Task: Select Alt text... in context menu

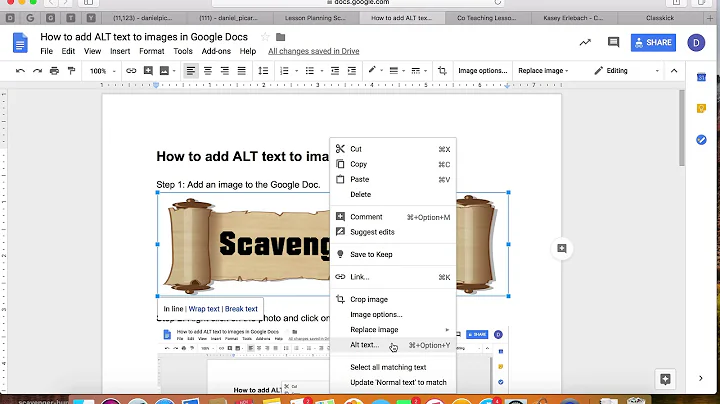Action: click(x=393, y=345)
